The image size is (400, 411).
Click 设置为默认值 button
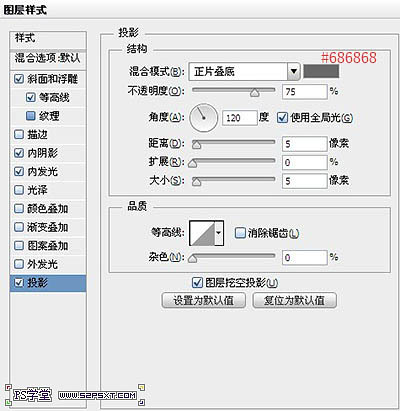point(204,300)
